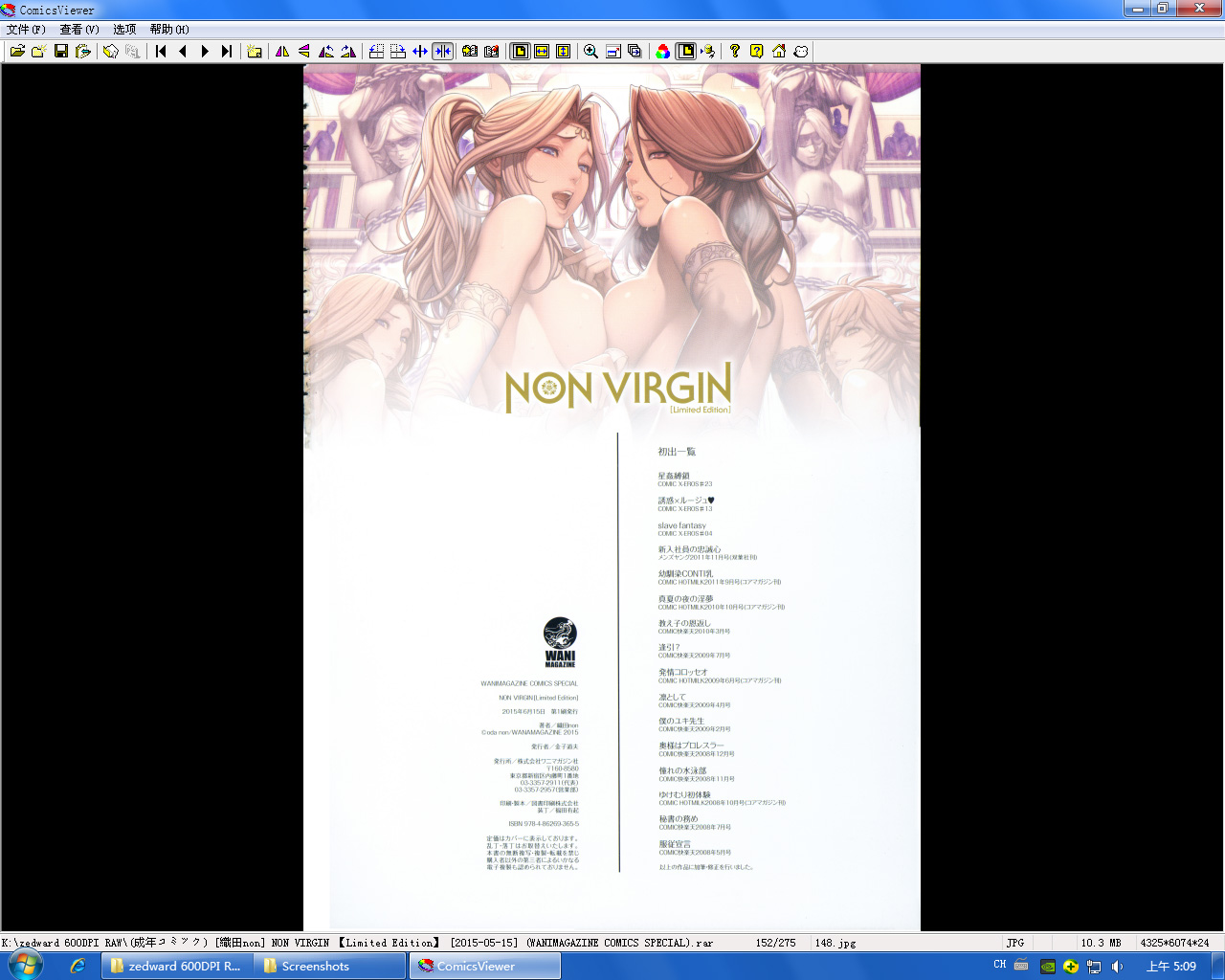Toggle Fit to Width view mode
The width and height of the screenshot is (1225, 980).
[x=543, y=51]
